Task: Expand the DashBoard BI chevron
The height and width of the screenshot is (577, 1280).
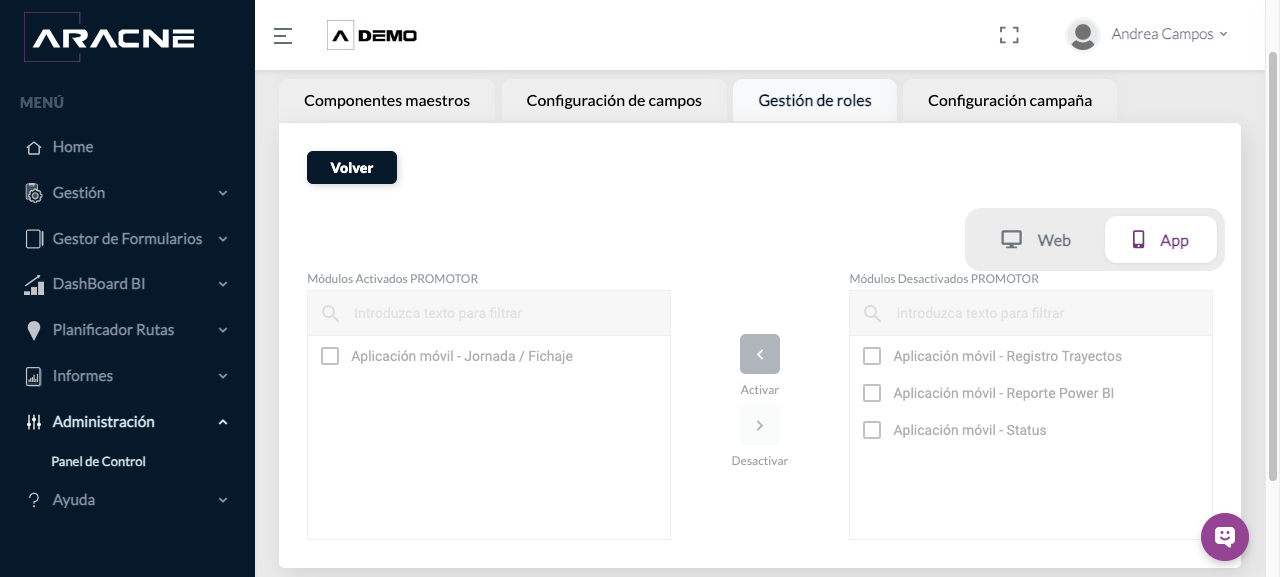Action: (x=223, y=285)
